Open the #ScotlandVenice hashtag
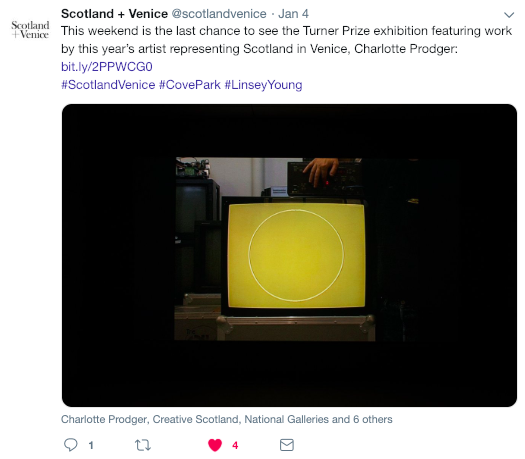Image resolution: width=525 pixels, height=459 pixels. click(x=108, y=85)
